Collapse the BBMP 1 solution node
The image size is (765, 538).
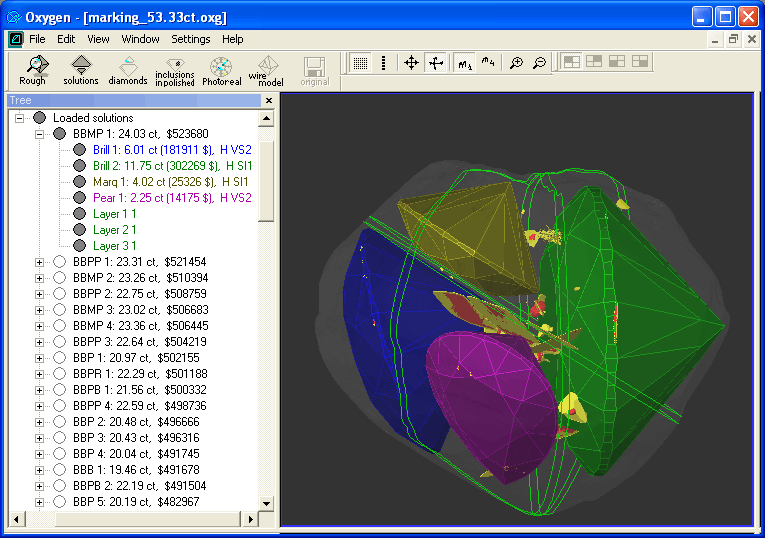(x=40, y=134)
